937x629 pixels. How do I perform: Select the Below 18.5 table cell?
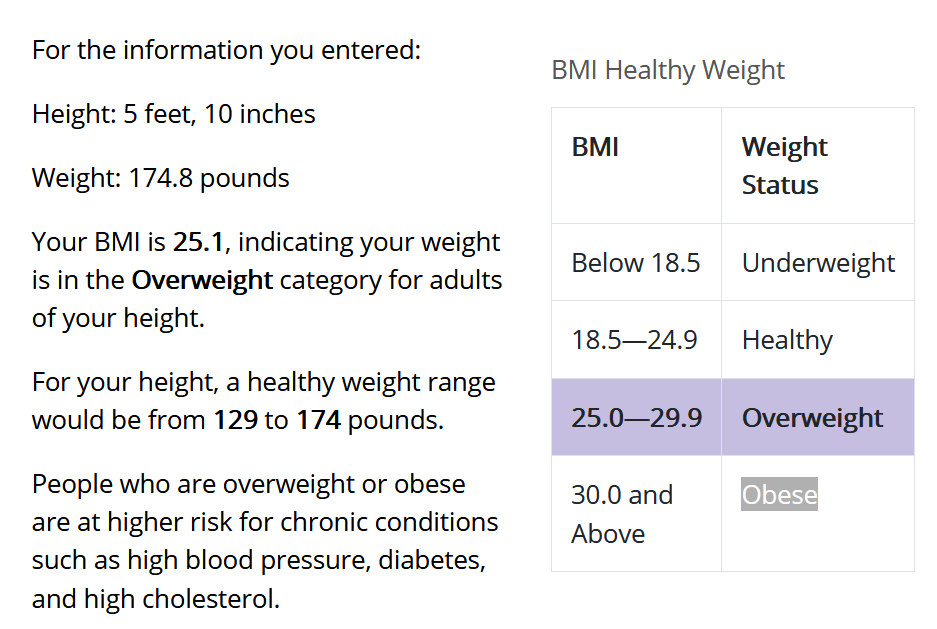[636, 263]
